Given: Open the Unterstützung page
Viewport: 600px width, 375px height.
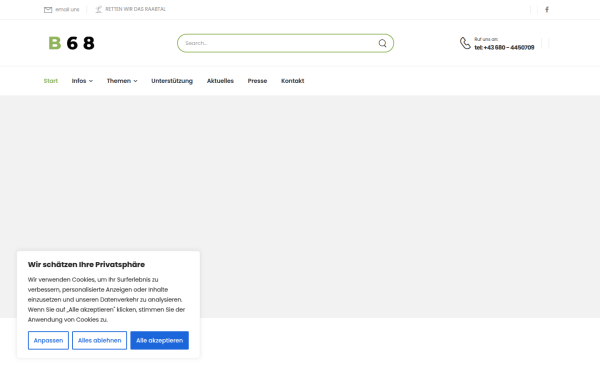Looking at the screenshot, I should pos(172,81).
